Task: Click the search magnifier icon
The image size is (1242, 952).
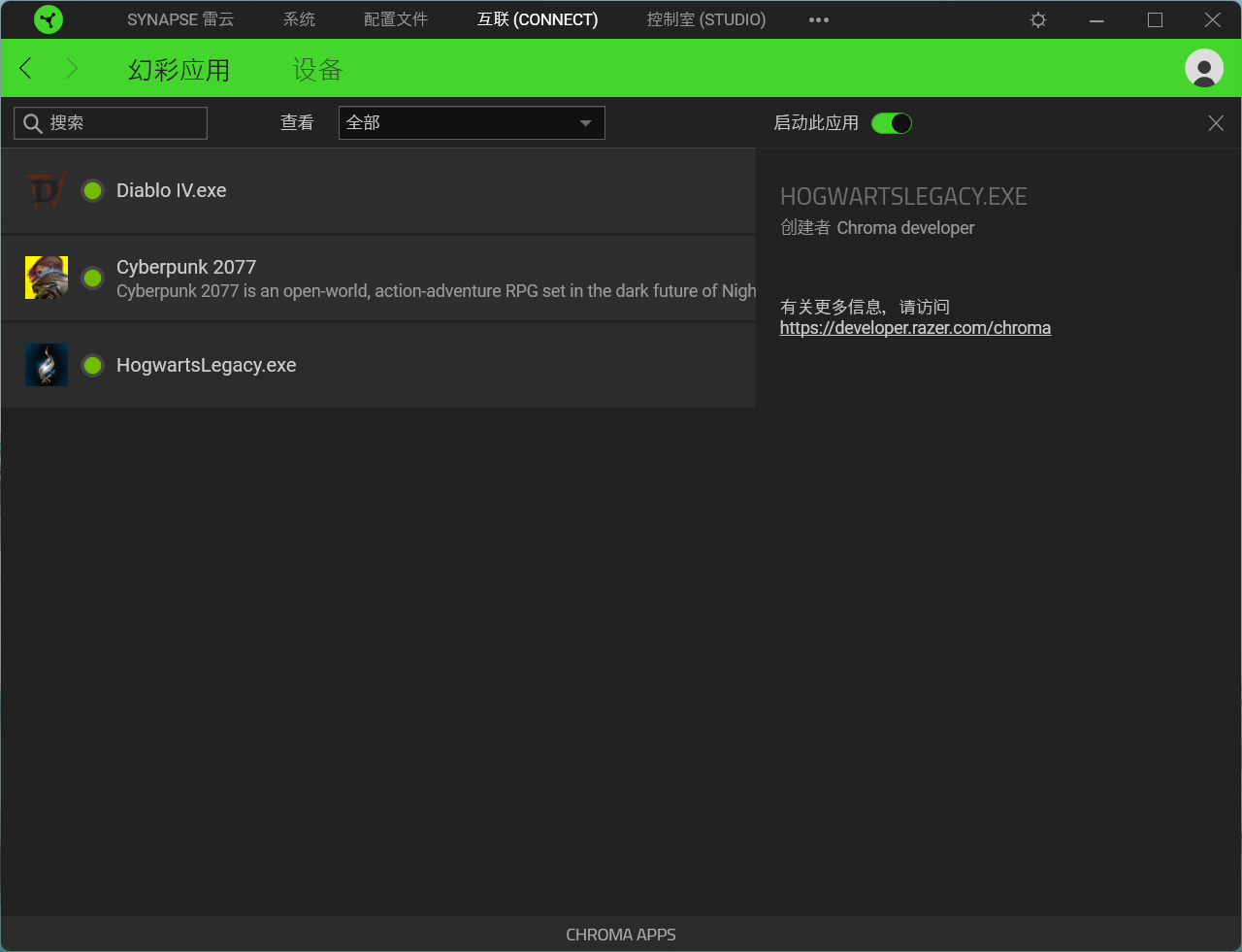Action: [32, 122]
